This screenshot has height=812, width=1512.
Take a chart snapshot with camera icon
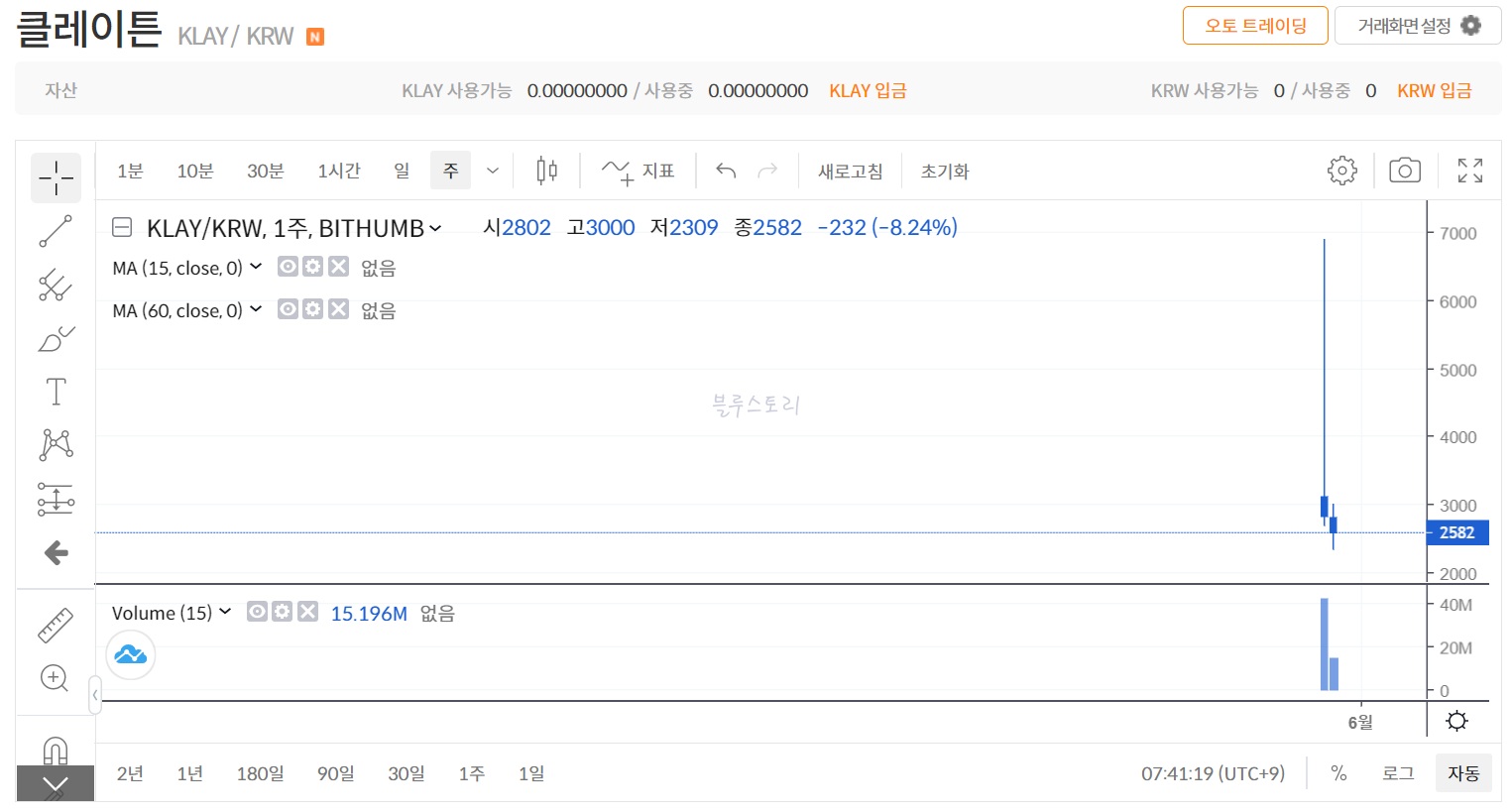1404,171
